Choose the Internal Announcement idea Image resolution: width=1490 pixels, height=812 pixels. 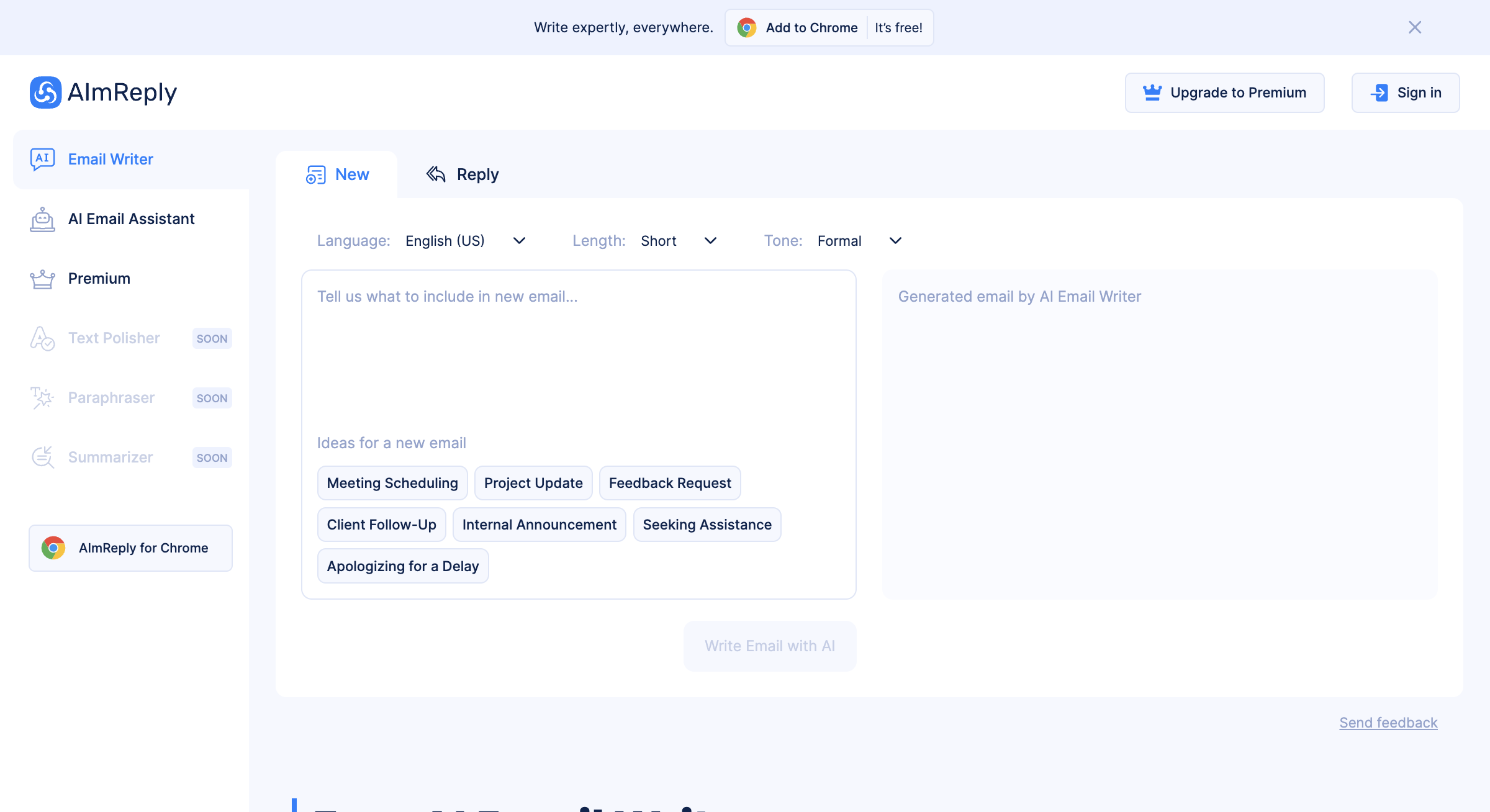(x=540, y=525)
